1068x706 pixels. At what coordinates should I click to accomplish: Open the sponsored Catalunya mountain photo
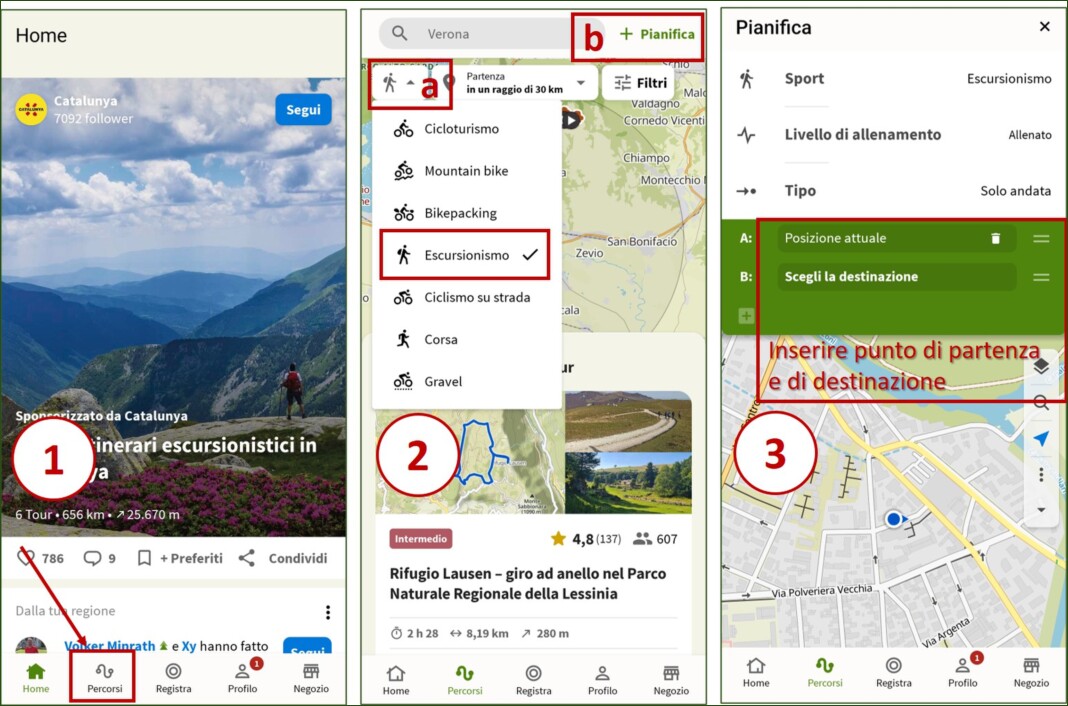(174, 306)
